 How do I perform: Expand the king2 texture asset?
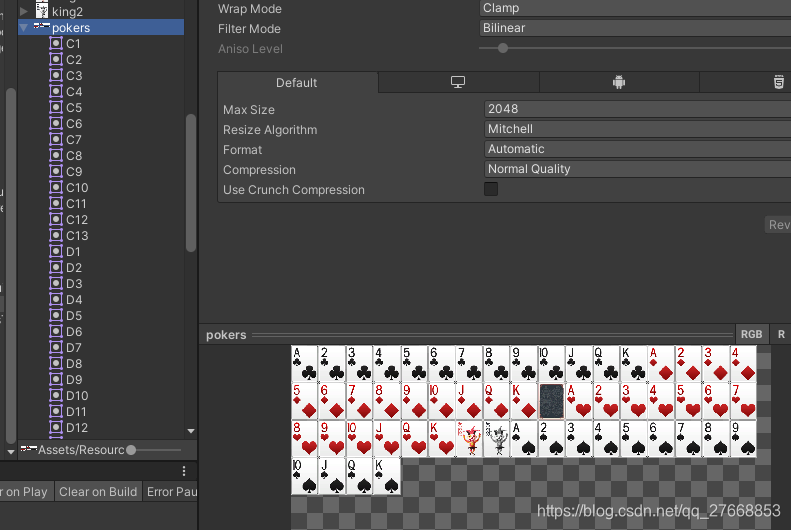click(24, 11)
